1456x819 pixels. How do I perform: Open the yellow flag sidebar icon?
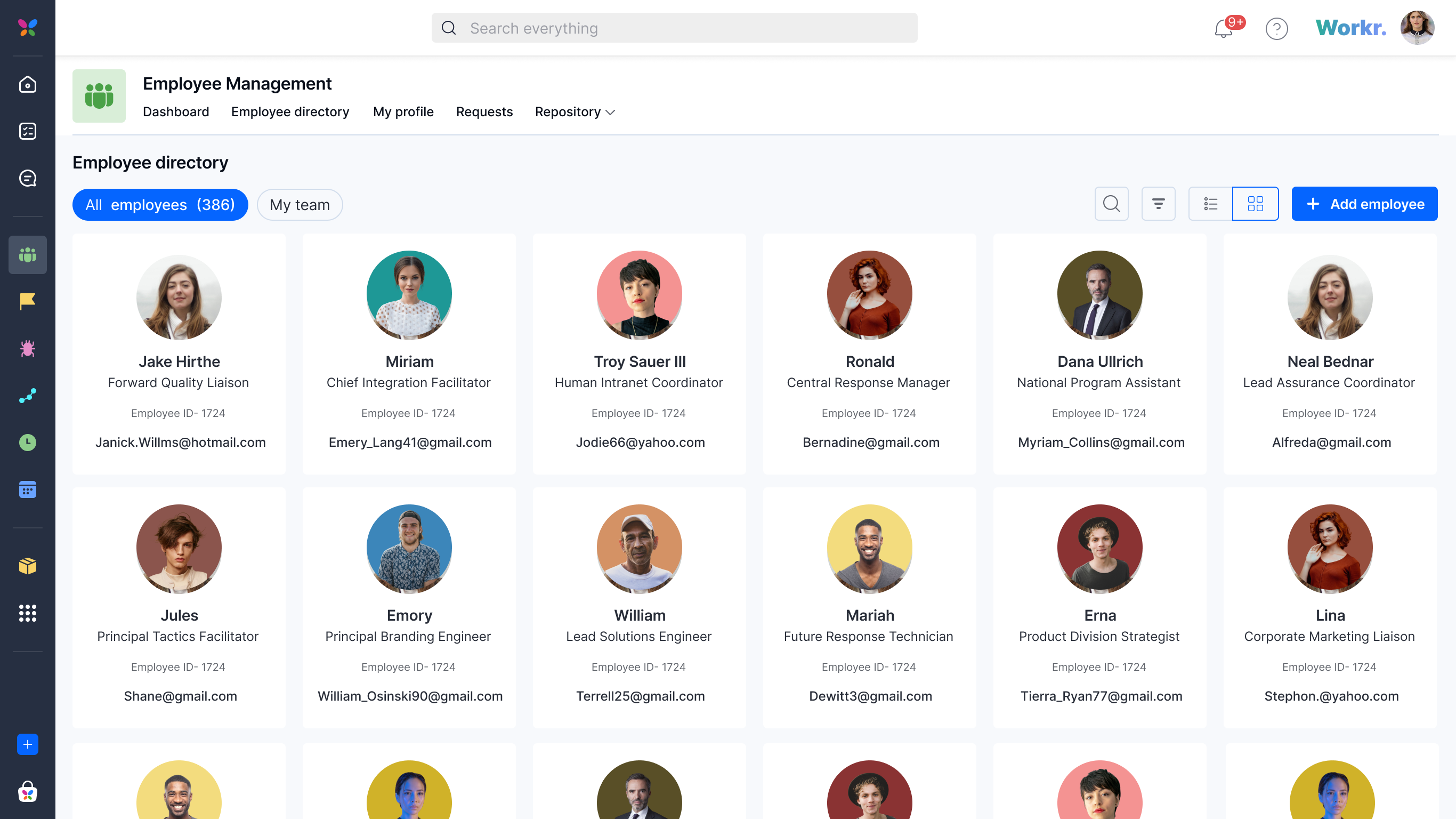coord(27,301)
